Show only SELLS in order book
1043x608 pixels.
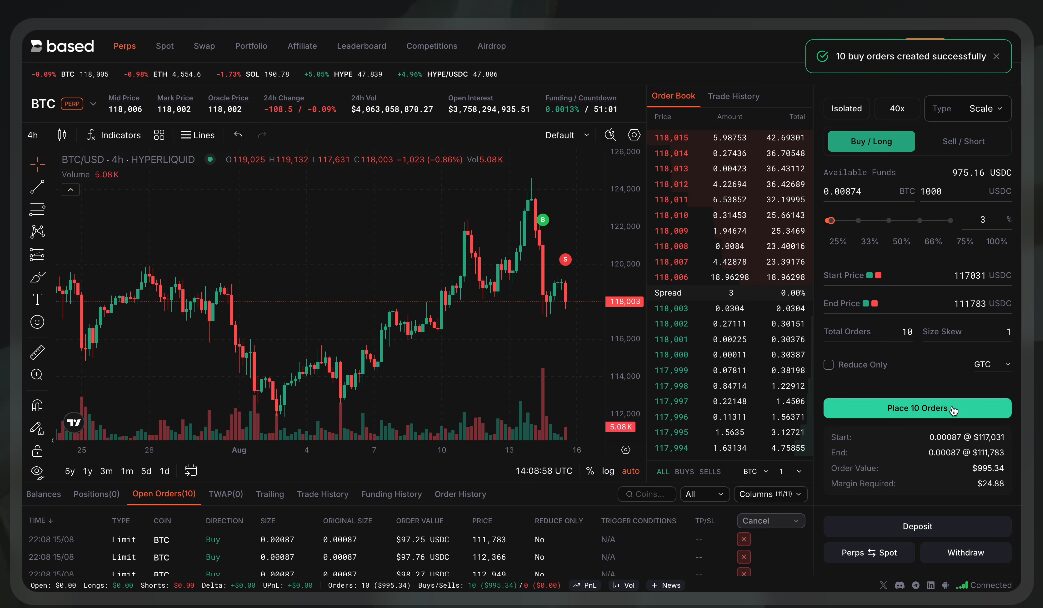[x=710, y=472]
